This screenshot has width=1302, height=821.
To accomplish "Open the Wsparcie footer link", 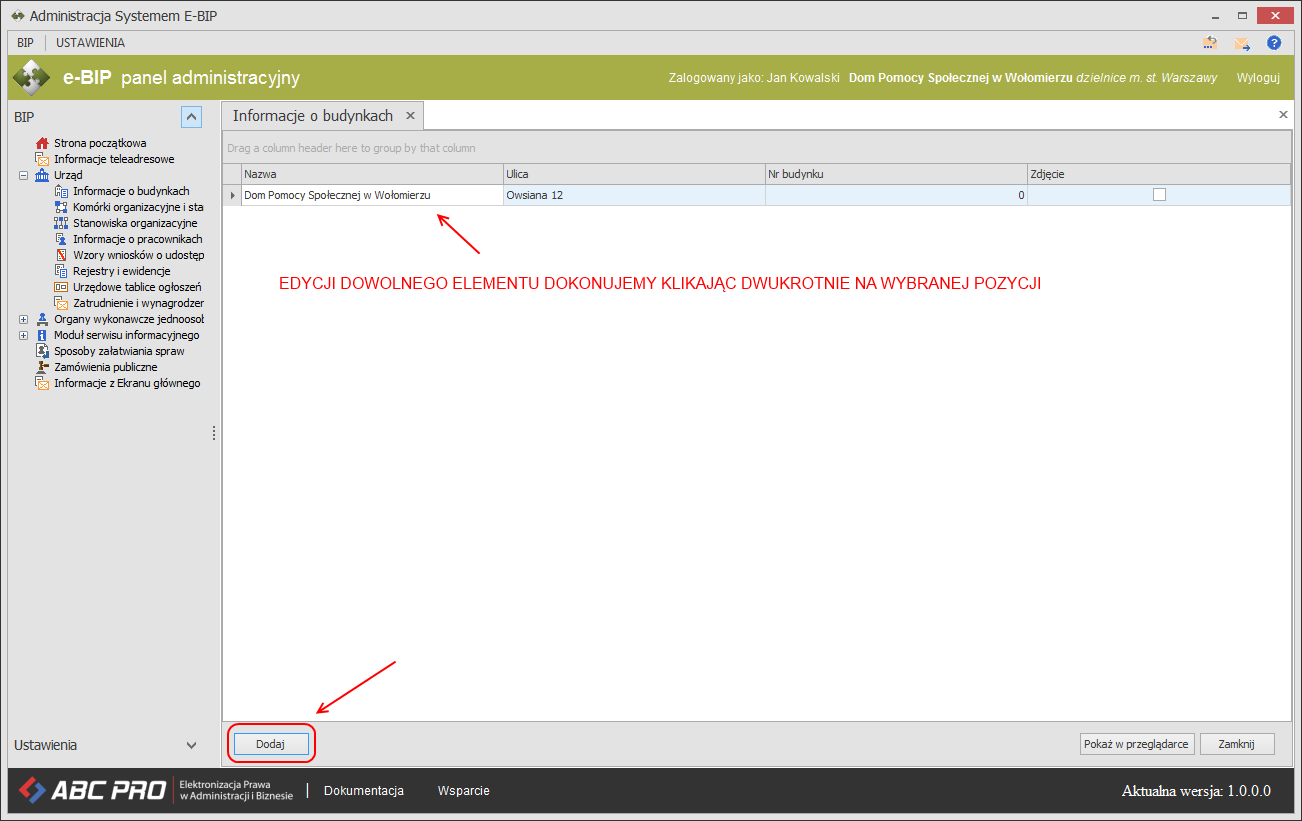I will 464,790.
